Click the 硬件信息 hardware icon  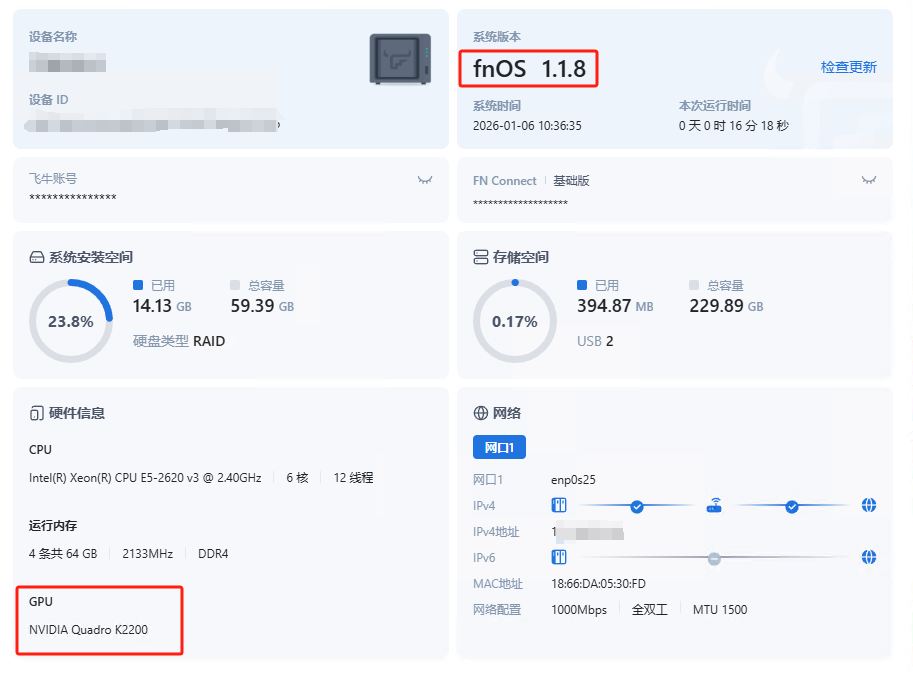(x=37, y=413)
